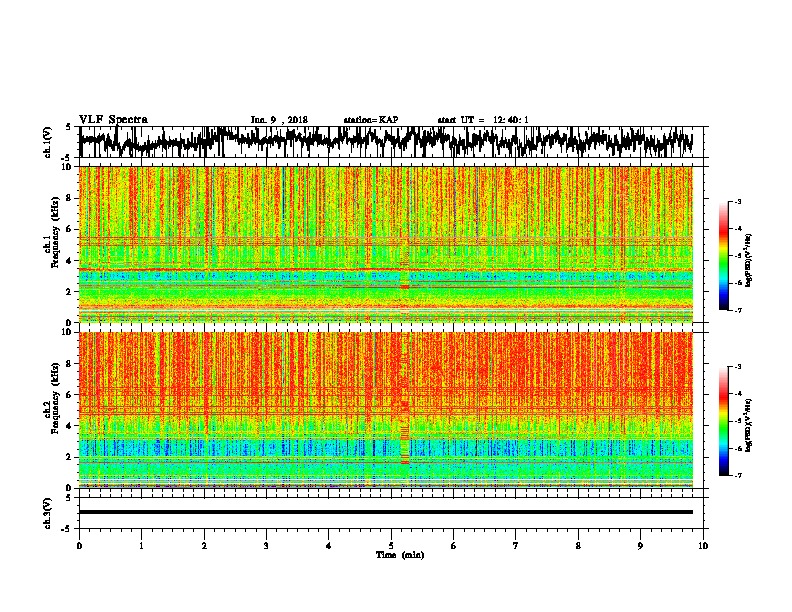Click the ch.2 color bar unit label

point(748,425)
